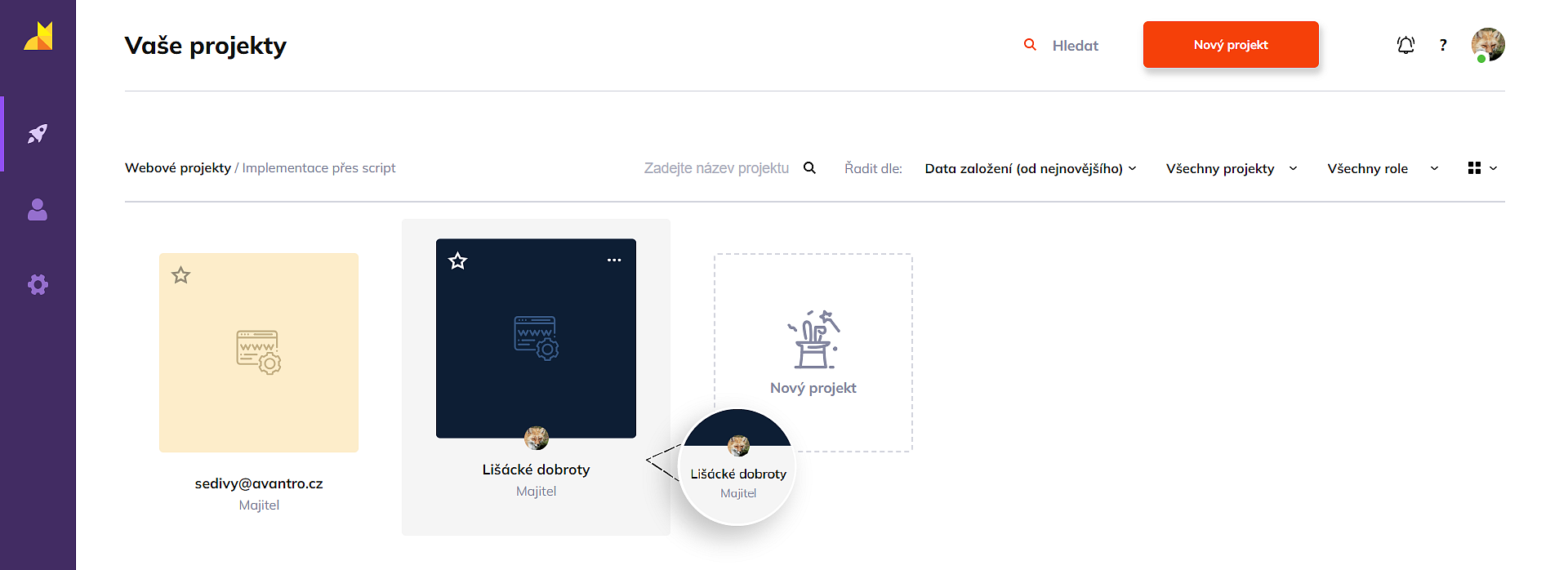Expand the Data založení sort dropdown
Image resolution: width=1568 pixels, height=570 pixels.
(x=1030, y=168)
